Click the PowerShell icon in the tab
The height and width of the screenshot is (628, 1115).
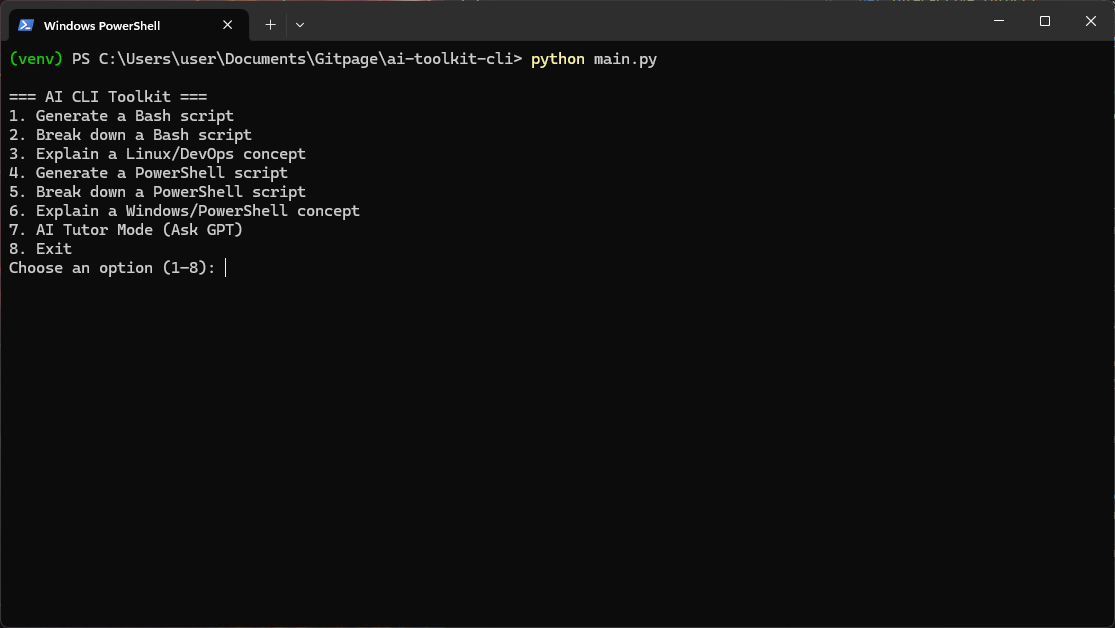26,25
